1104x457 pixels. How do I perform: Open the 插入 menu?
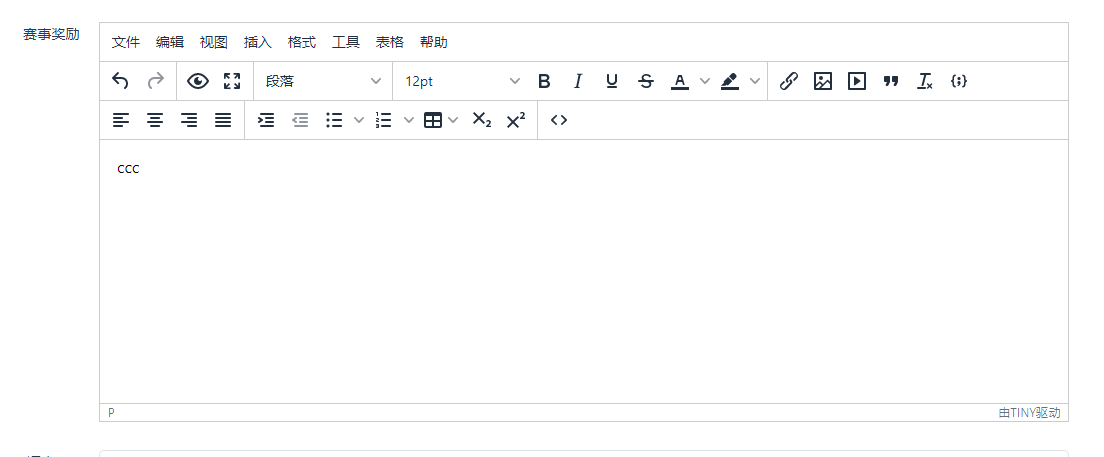(258, 42)
